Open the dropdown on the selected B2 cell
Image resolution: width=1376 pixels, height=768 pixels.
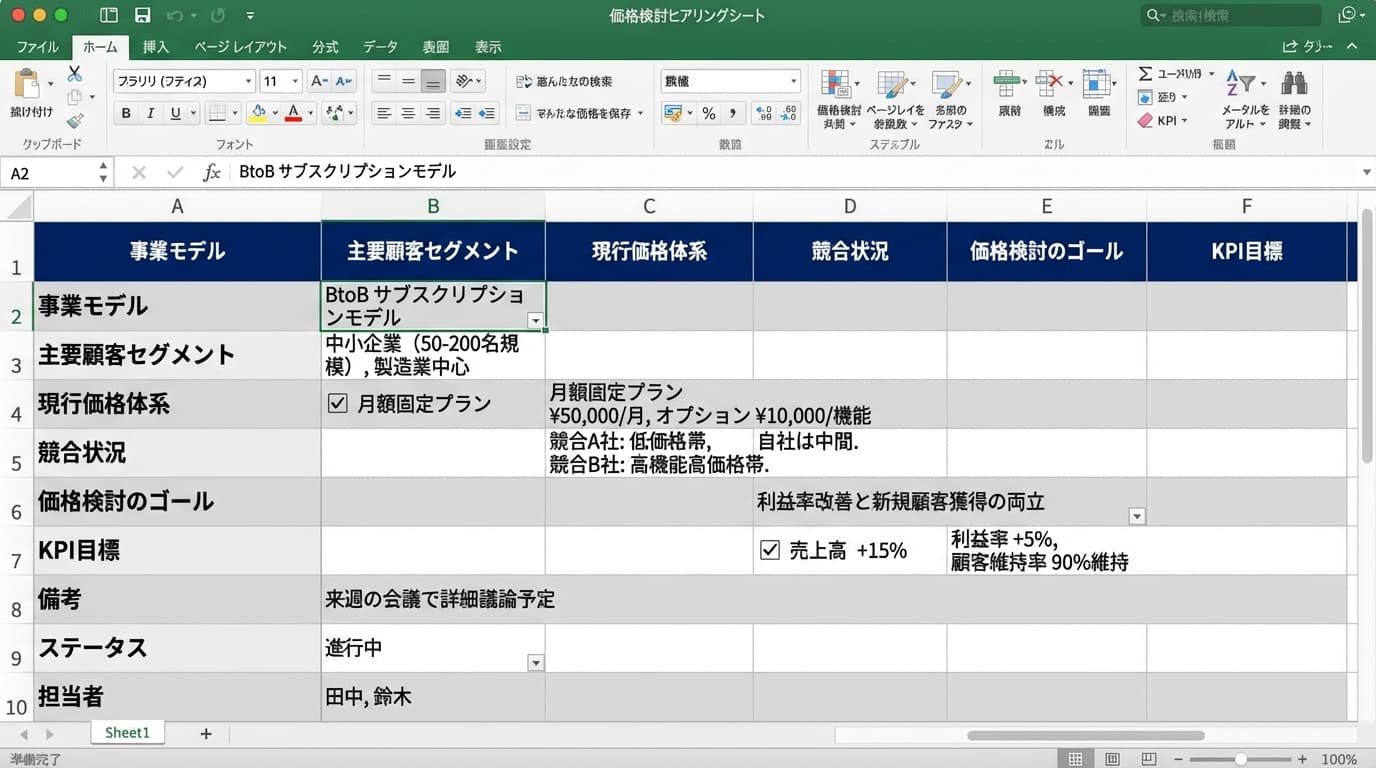point(536,320)
